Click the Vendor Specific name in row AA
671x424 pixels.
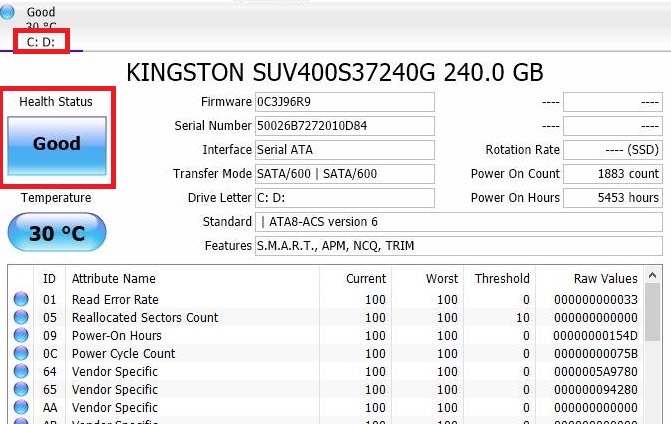point(115,407)
